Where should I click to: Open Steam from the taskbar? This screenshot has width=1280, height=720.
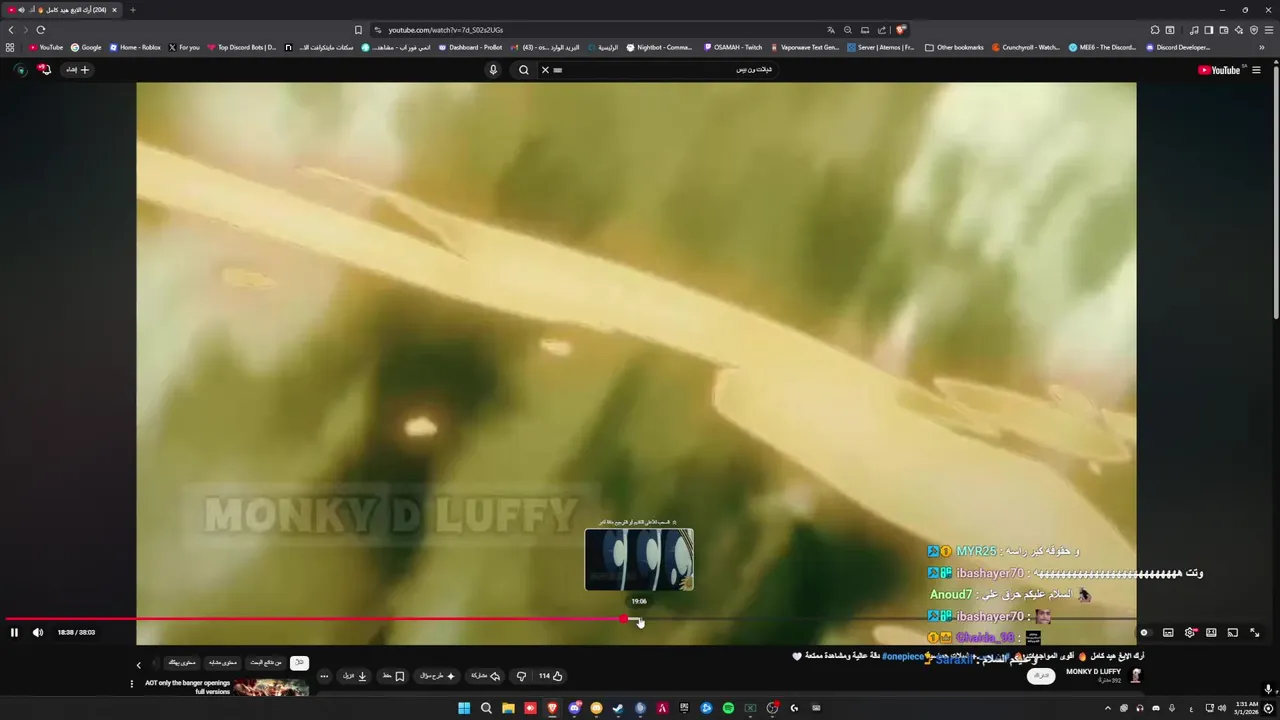click(x=618, y=708)
